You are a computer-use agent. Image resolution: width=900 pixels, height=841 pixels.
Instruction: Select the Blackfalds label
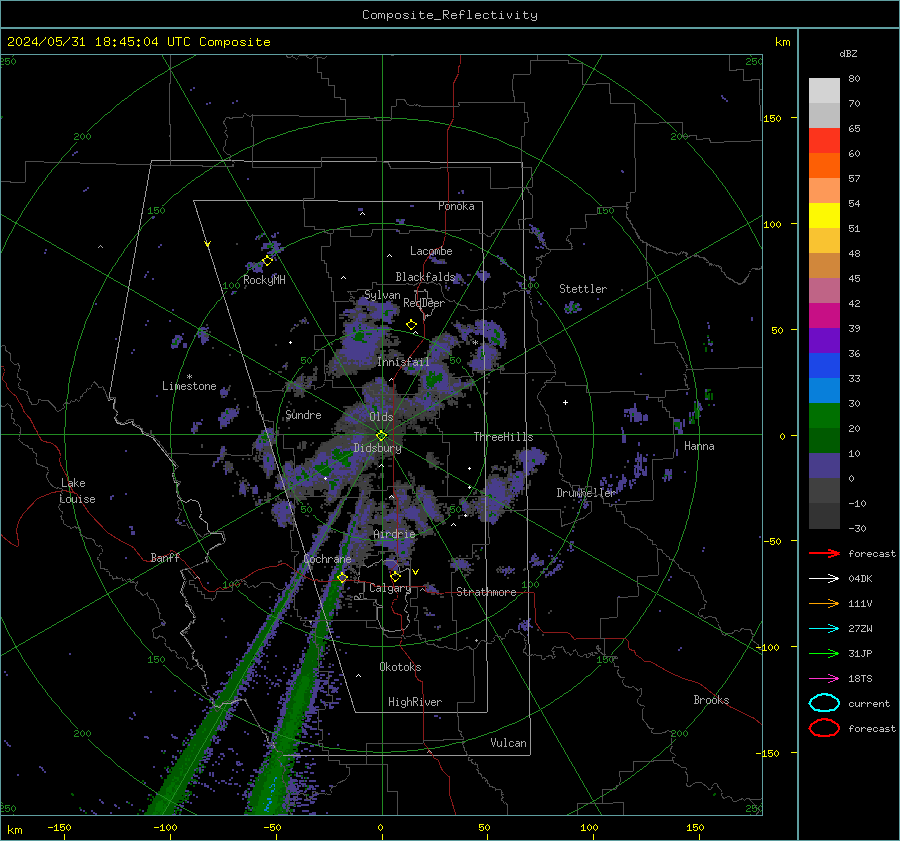(x=425, y=277)
